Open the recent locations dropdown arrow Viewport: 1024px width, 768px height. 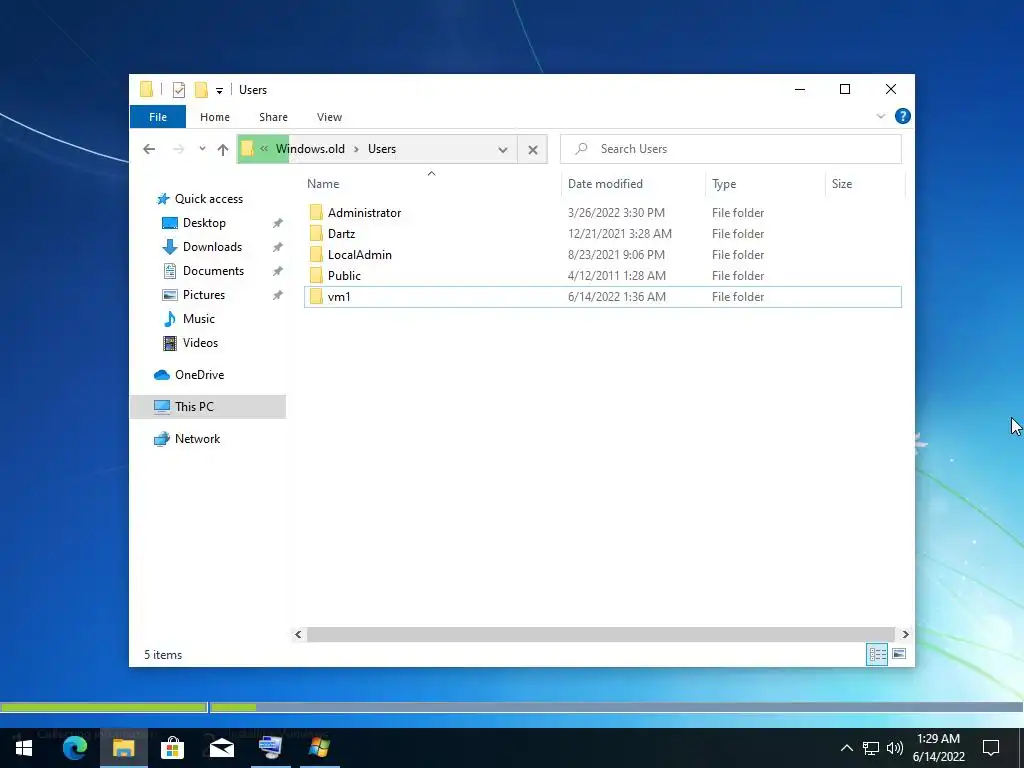[x=202, y=149]
